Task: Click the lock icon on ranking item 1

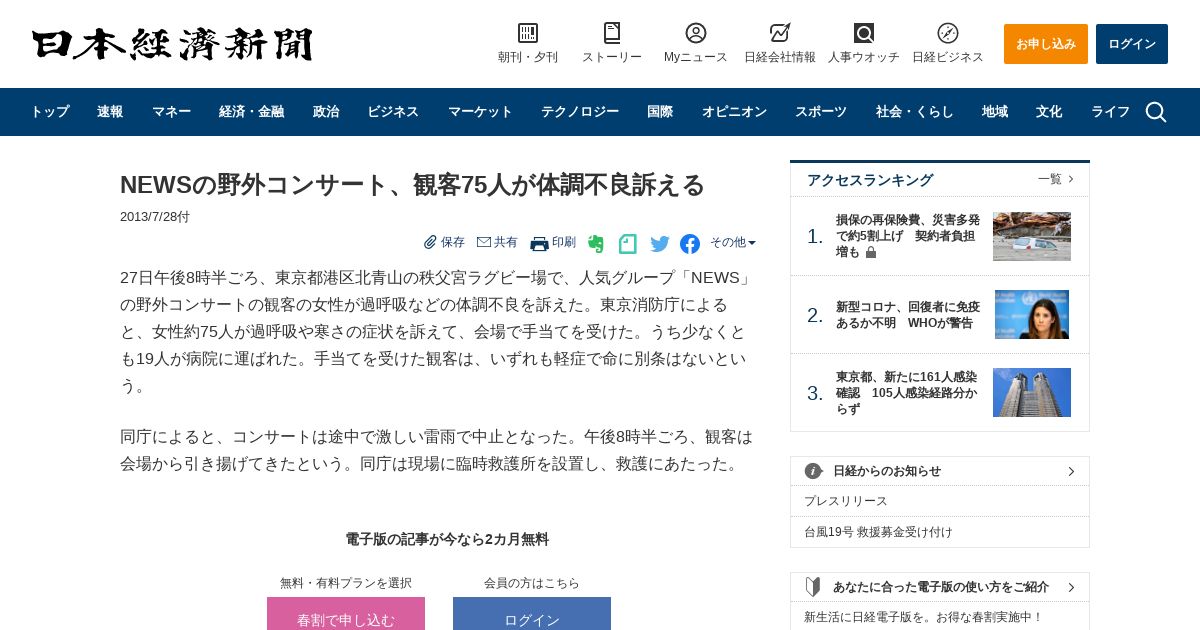Action: [871, 253]
